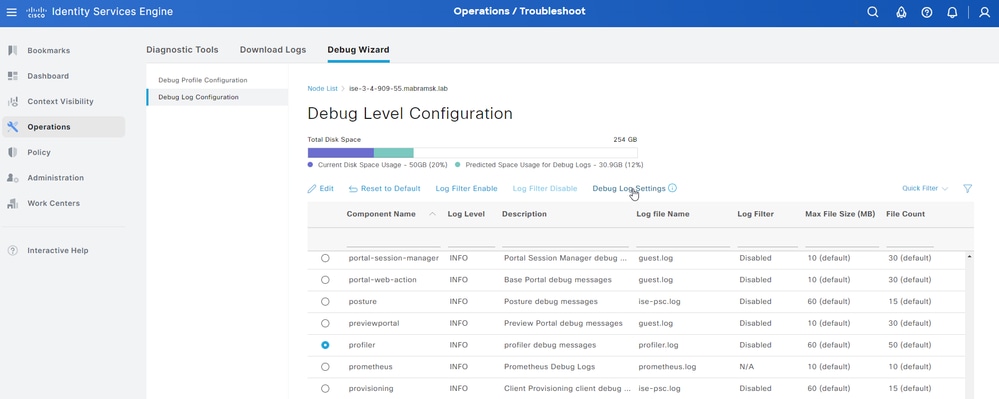Open Debug Profile Configuration menu item
This screenshot has width=999, height=399.
click(203, 80)
